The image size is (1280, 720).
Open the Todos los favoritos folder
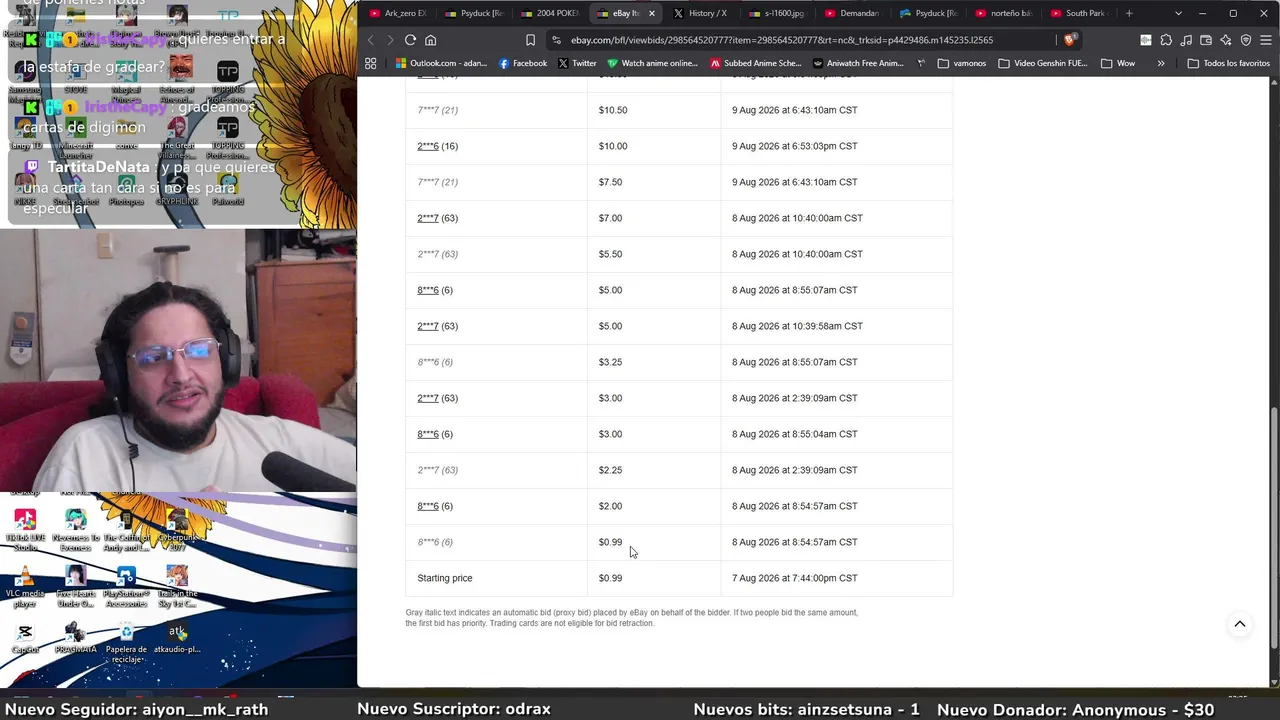coord(1228,63)
